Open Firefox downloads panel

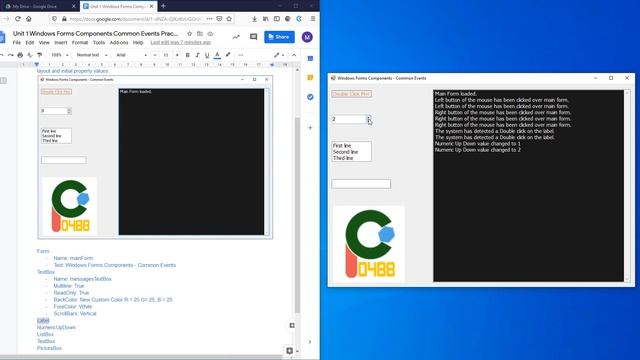point(254,19)
